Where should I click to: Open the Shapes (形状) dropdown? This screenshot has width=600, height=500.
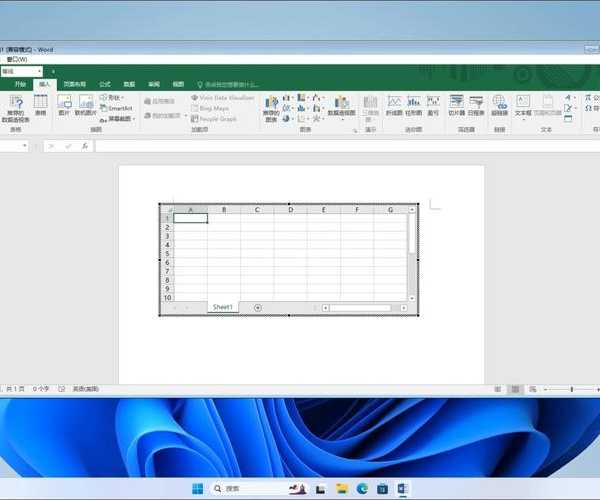(x=116, y=98)
